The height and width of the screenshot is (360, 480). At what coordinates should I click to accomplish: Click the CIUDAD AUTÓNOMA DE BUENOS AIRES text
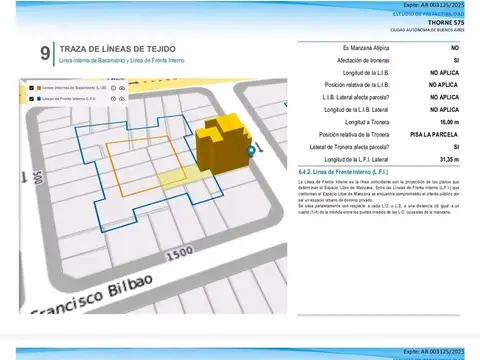pyautogui.click(x=427, y=30)
